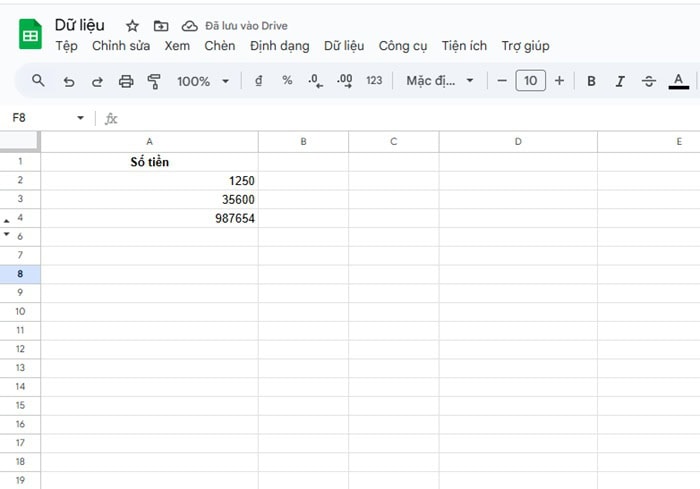The height and width of the screenshot is (489, 700).
Task: Select column A header
Action: click(x=150, y=142)
